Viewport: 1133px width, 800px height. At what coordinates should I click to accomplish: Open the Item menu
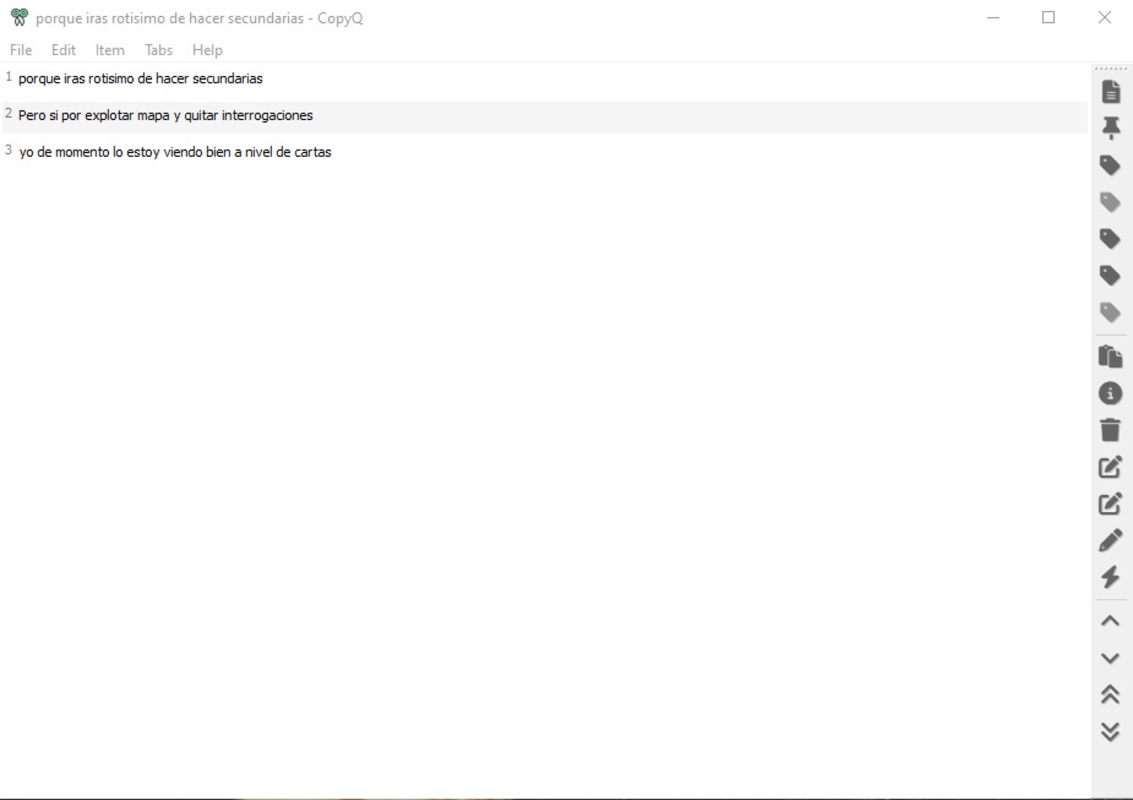click(110, 50)
